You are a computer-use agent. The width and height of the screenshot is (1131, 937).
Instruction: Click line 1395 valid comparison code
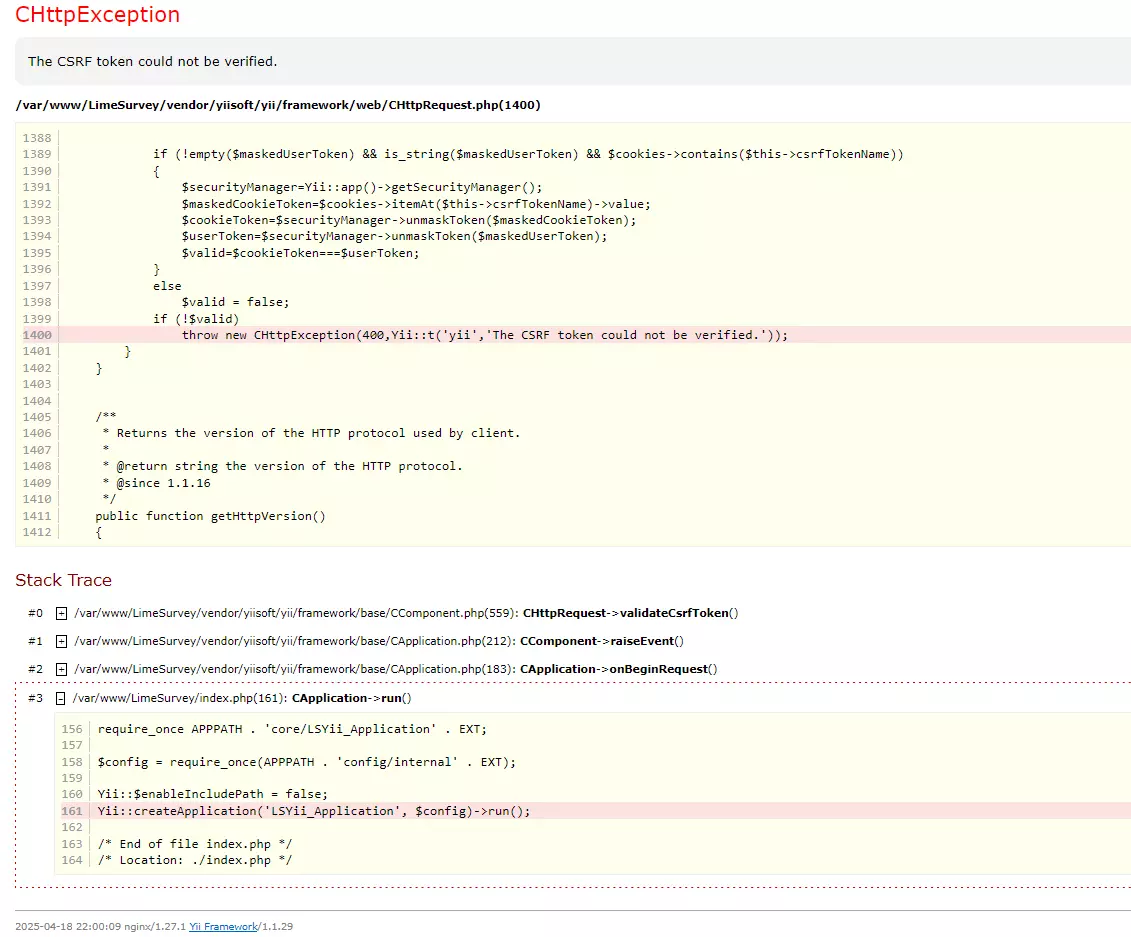point(300,253)
